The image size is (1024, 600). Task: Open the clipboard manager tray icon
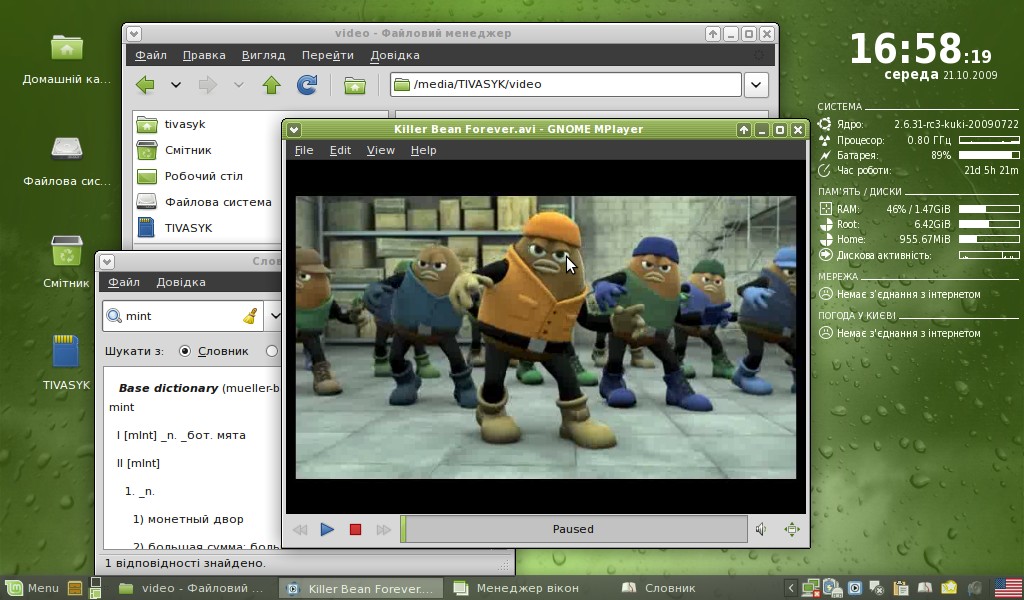[x=901, y=588]
